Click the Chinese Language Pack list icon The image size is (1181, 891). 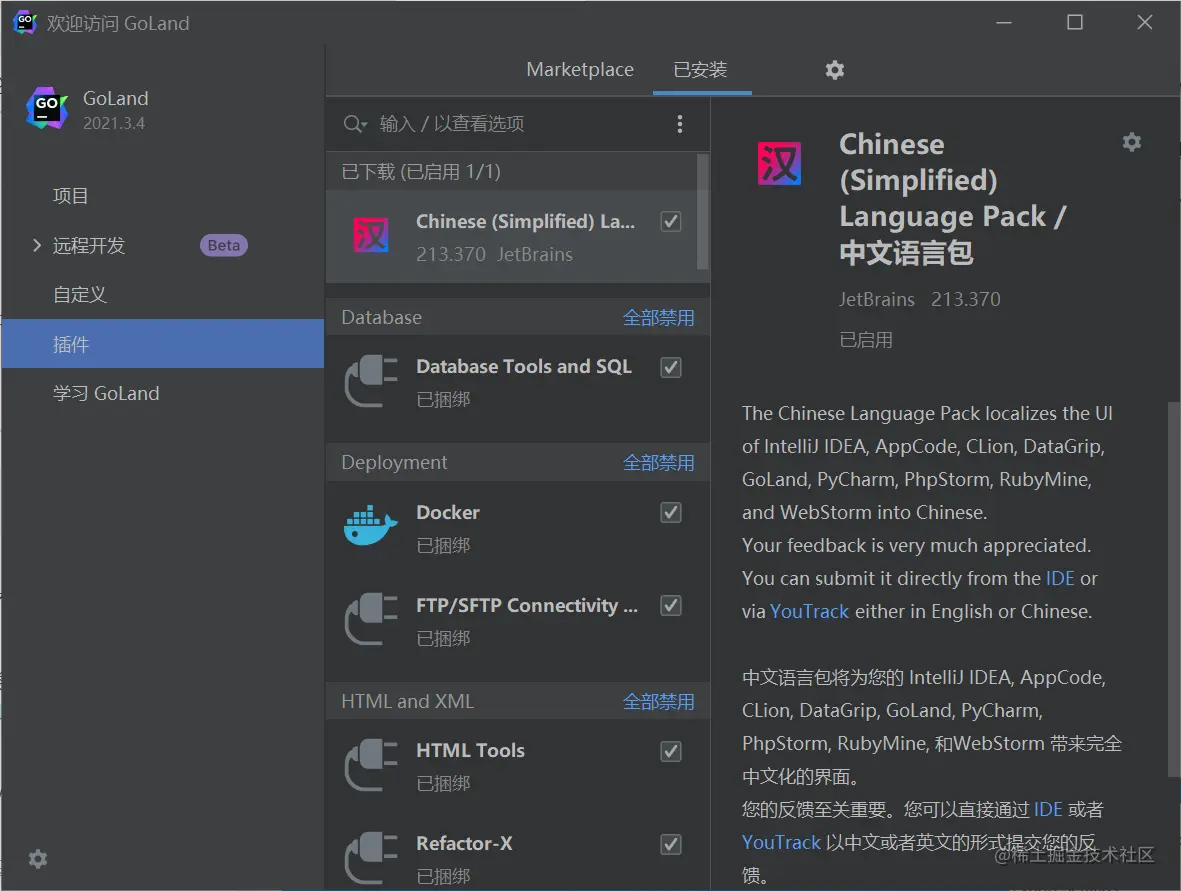[x=371, y=235]
